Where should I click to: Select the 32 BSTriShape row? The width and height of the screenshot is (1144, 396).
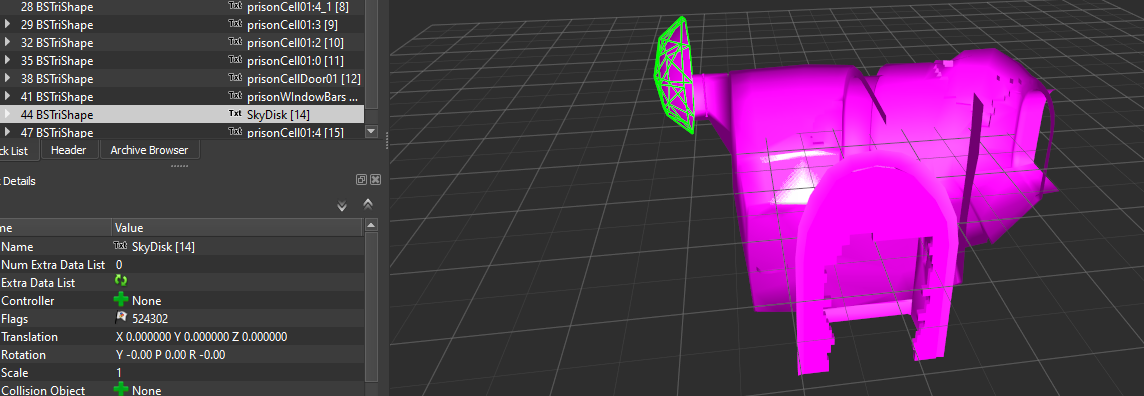(182, 42)
